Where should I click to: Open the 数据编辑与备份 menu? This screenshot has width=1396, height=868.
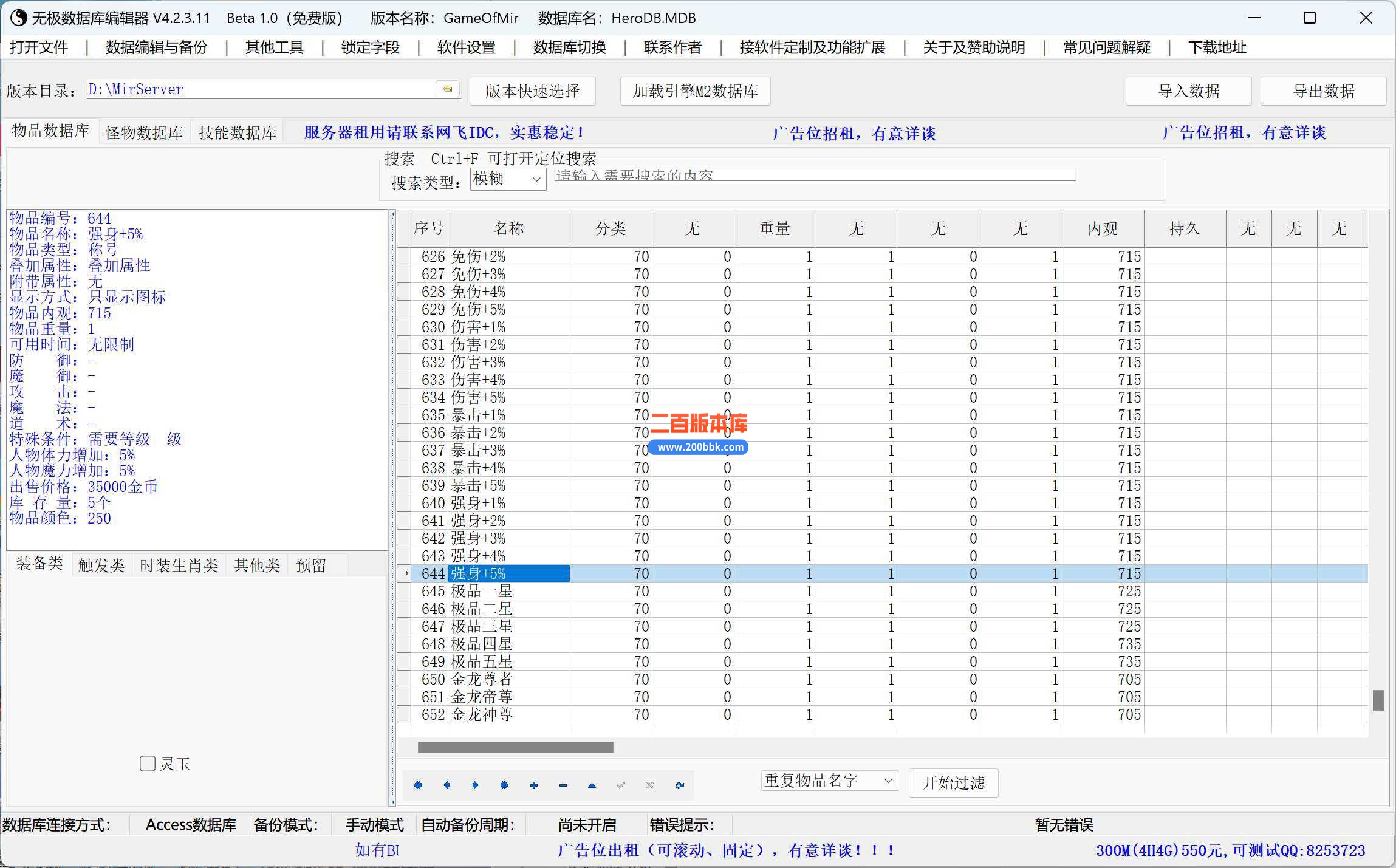point(156,47)
